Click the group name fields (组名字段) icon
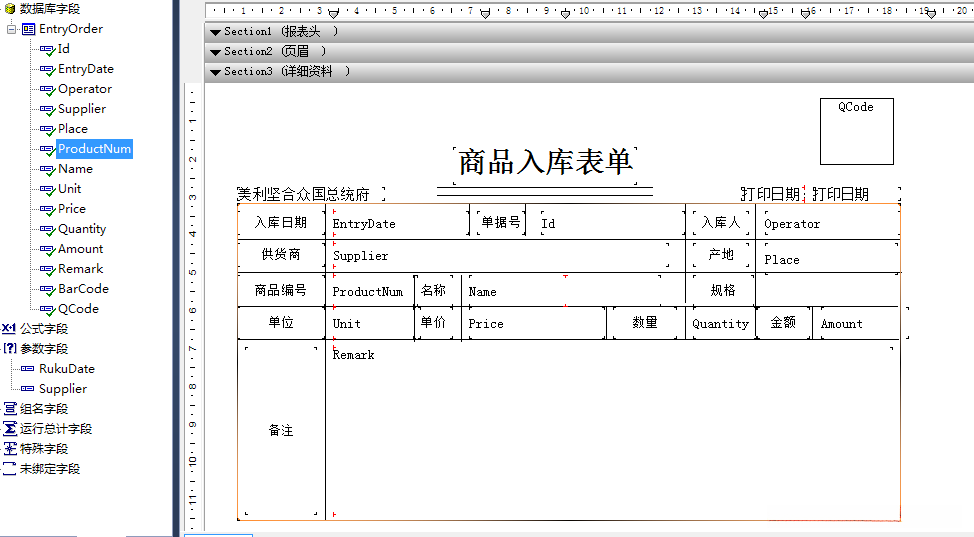 coord(9,409)
